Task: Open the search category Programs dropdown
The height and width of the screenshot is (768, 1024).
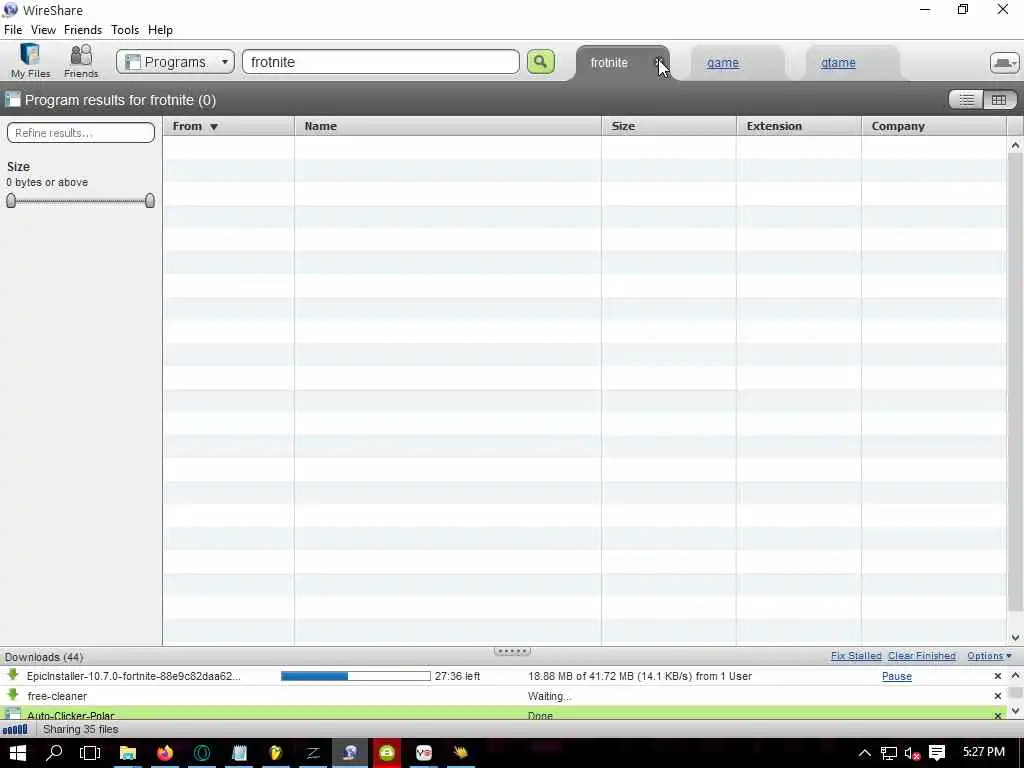Action: (175, 62)
